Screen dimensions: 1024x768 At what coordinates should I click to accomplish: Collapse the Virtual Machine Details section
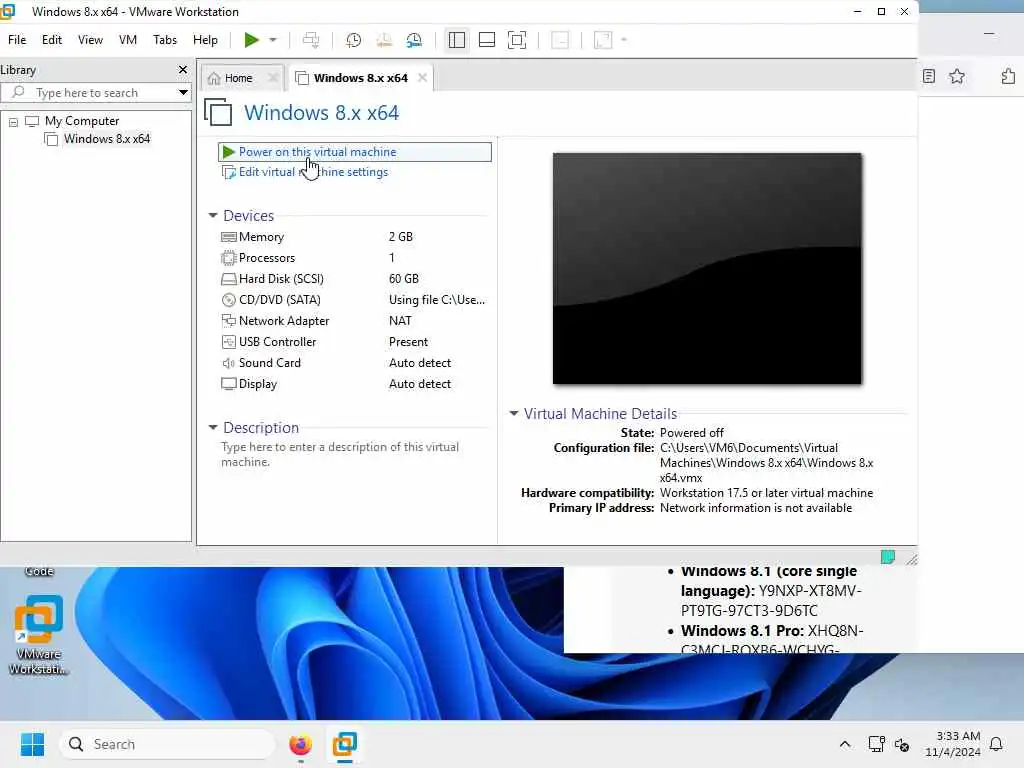(514, 413)
